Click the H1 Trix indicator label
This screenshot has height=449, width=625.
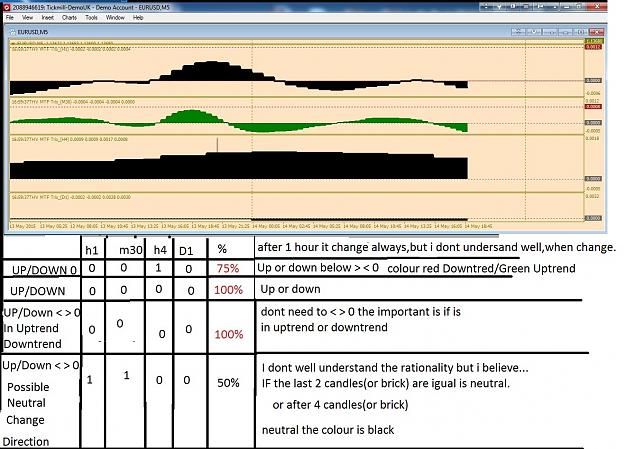[x=71, y=49]
